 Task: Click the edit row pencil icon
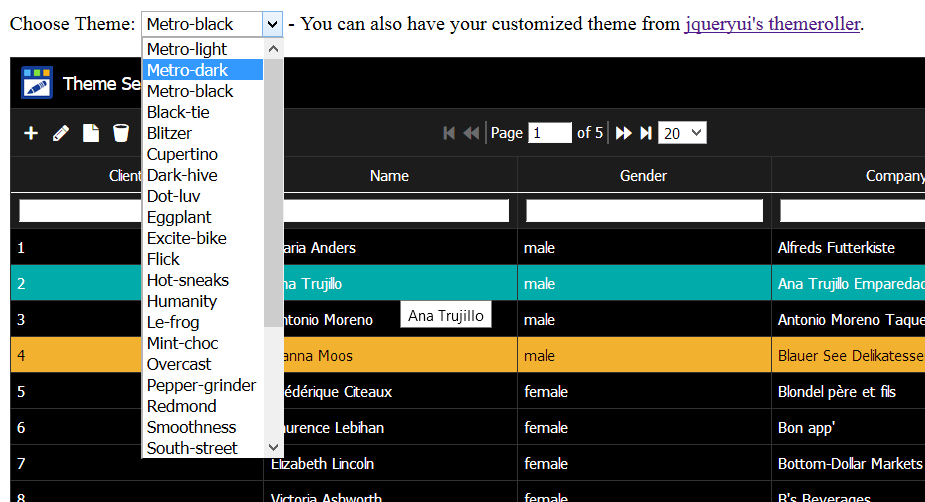coord(61,133)
